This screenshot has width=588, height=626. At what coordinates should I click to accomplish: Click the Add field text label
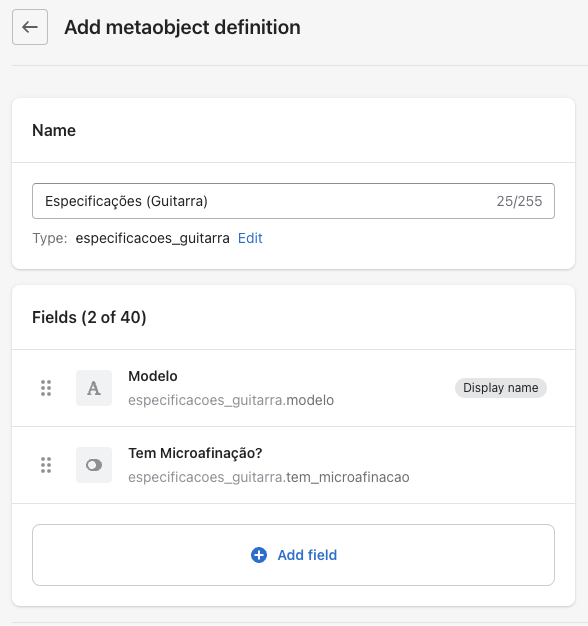(307, 555)
